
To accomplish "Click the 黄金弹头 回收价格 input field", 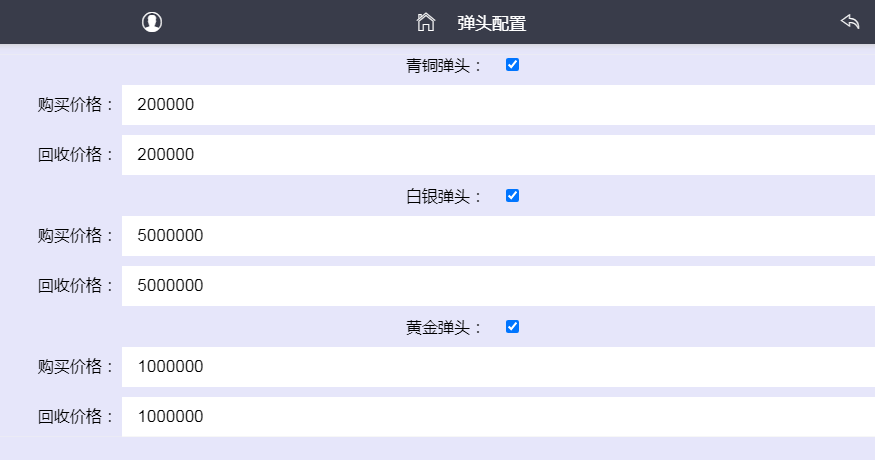I will [498, 417].
